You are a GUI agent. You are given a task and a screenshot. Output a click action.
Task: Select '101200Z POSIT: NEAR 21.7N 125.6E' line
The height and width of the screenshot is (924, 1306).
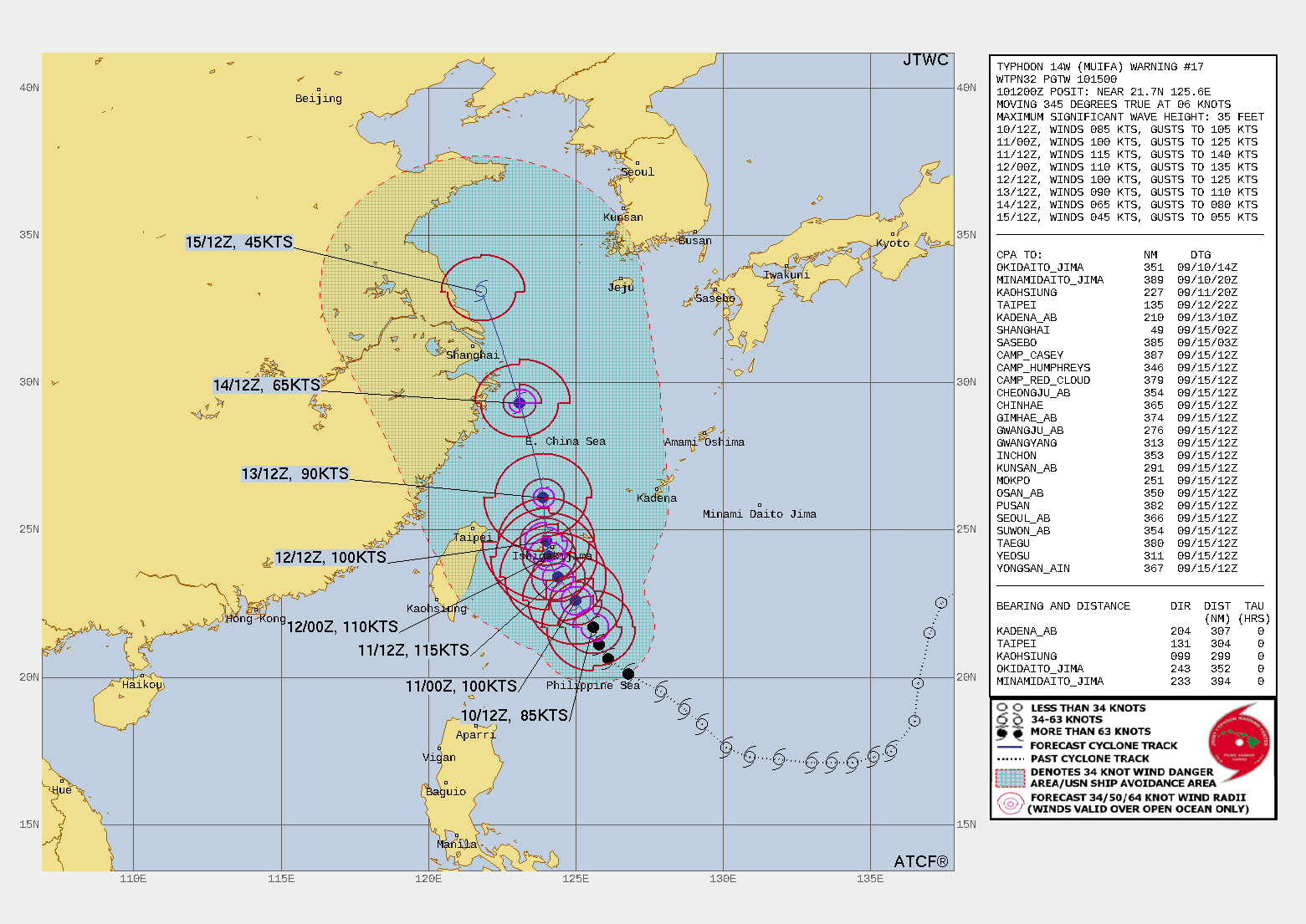point(1104,92)
